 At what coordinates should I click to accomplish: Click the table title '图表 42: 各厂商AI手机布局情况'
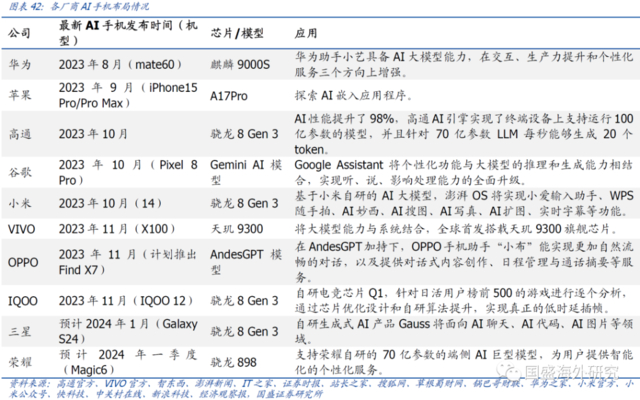point(79,6)
